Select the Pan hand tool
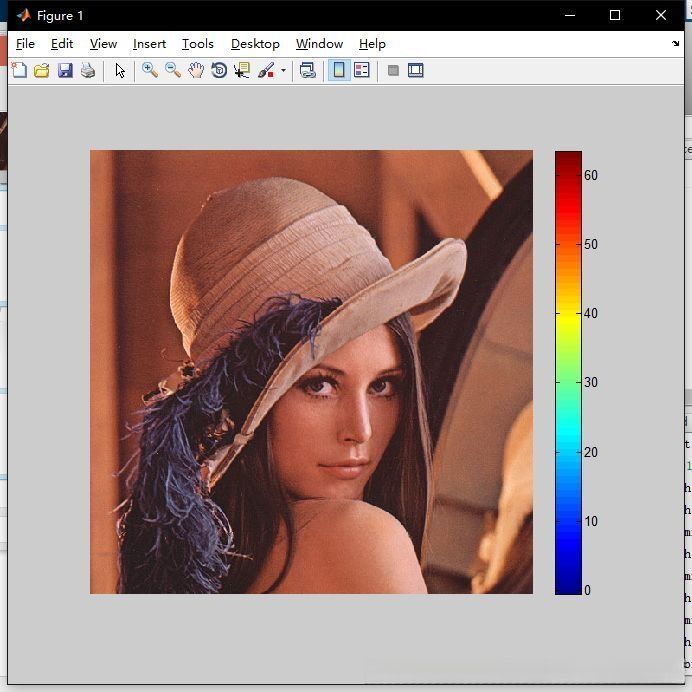 click(196, 70)
